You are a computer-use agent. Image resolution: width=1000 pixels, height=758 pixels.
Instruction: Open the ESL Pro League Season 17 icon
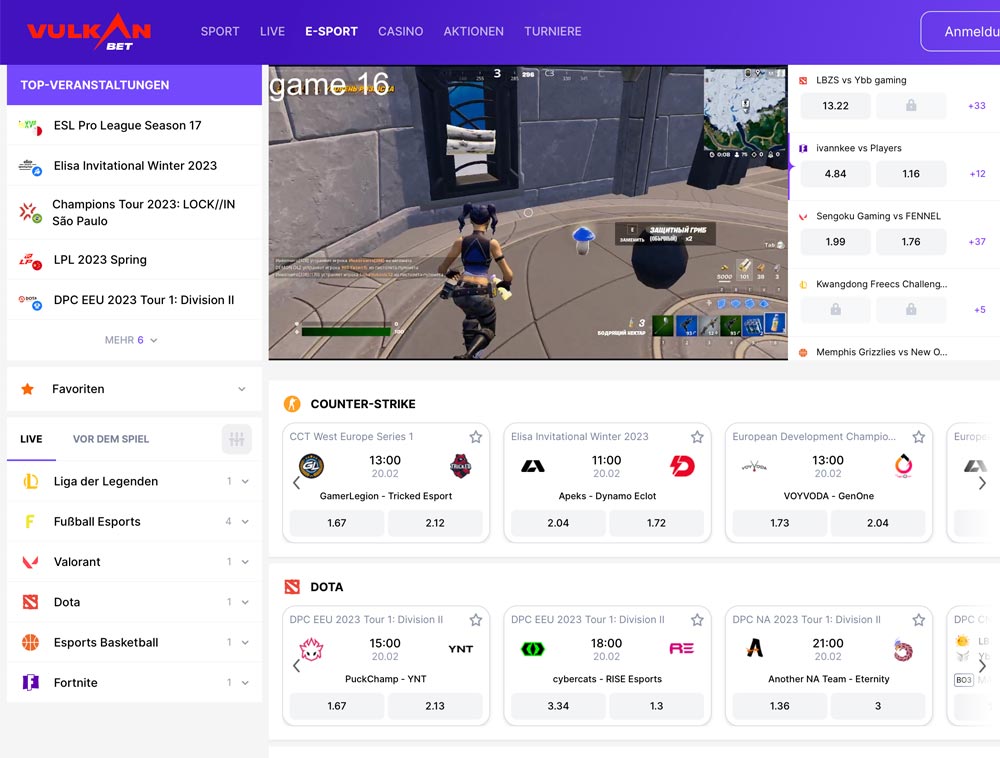pos(31,126)
